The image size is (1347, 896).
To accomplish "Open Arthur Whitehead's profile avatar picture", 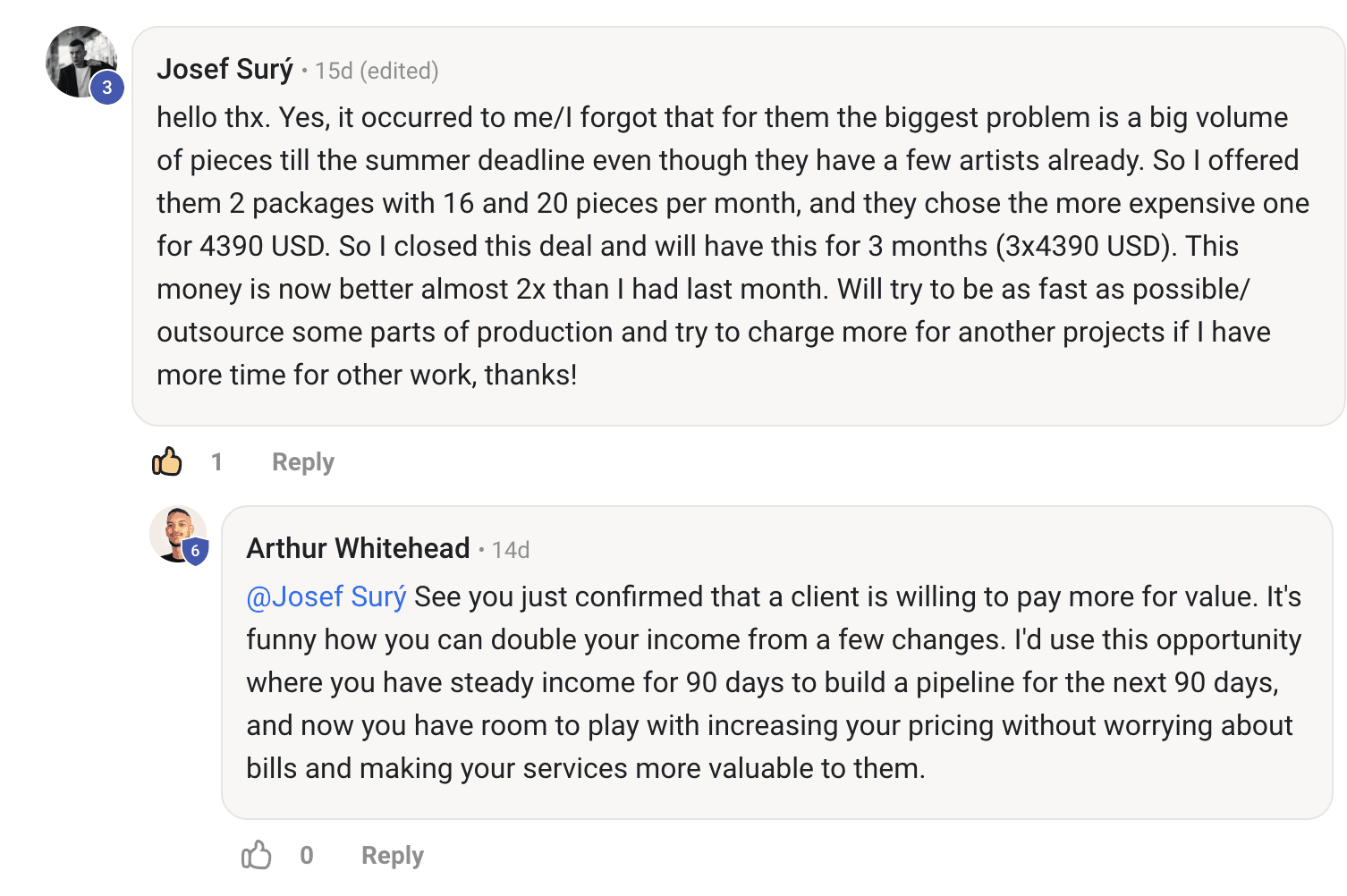I will tap(178, 534).
